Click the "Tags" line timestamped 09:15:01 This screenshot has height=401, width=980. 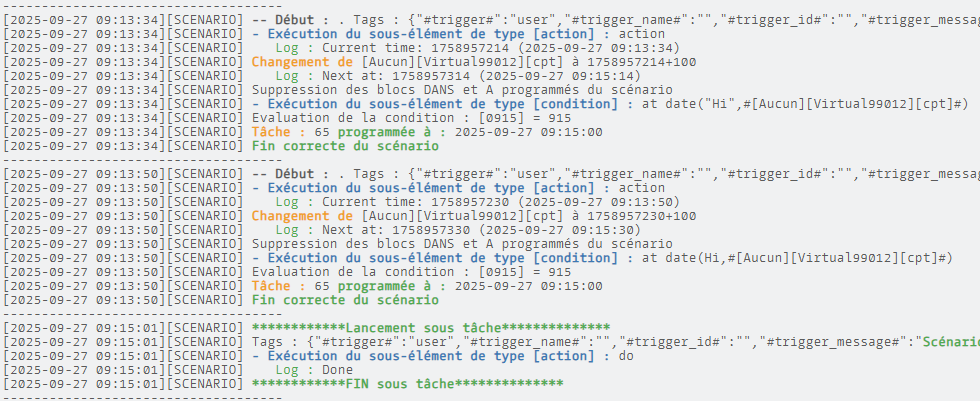tap(600, 341)
